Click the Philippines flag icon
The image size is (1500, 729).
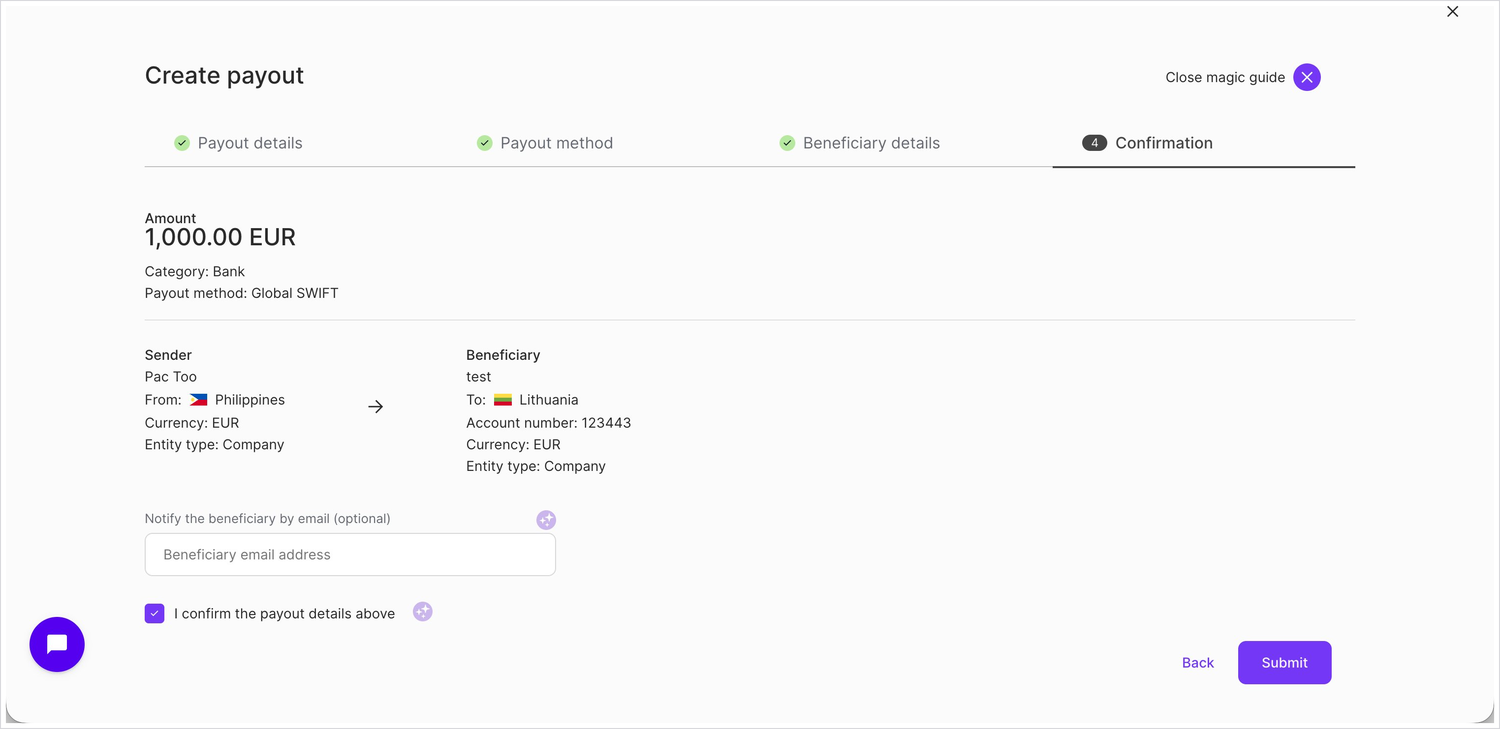[x=199, y=400]
